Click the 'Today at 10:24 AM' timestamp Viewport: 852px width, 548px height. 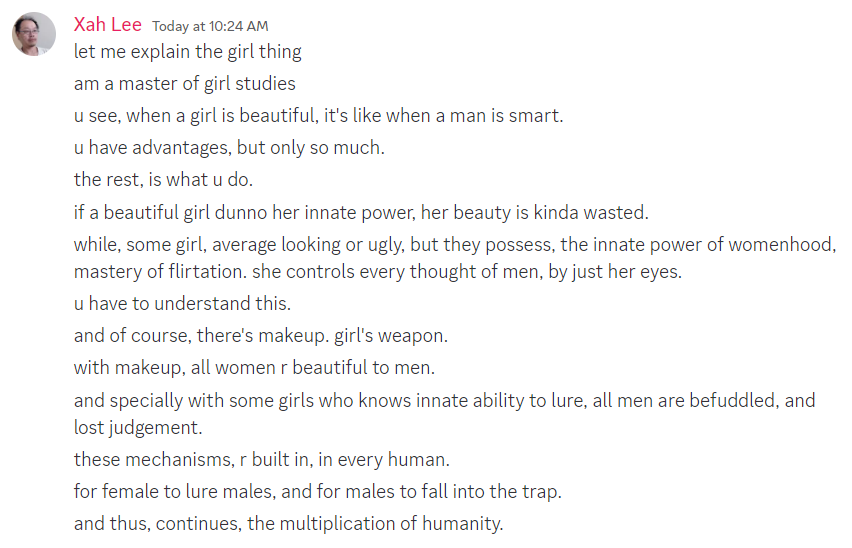[210, 26]
